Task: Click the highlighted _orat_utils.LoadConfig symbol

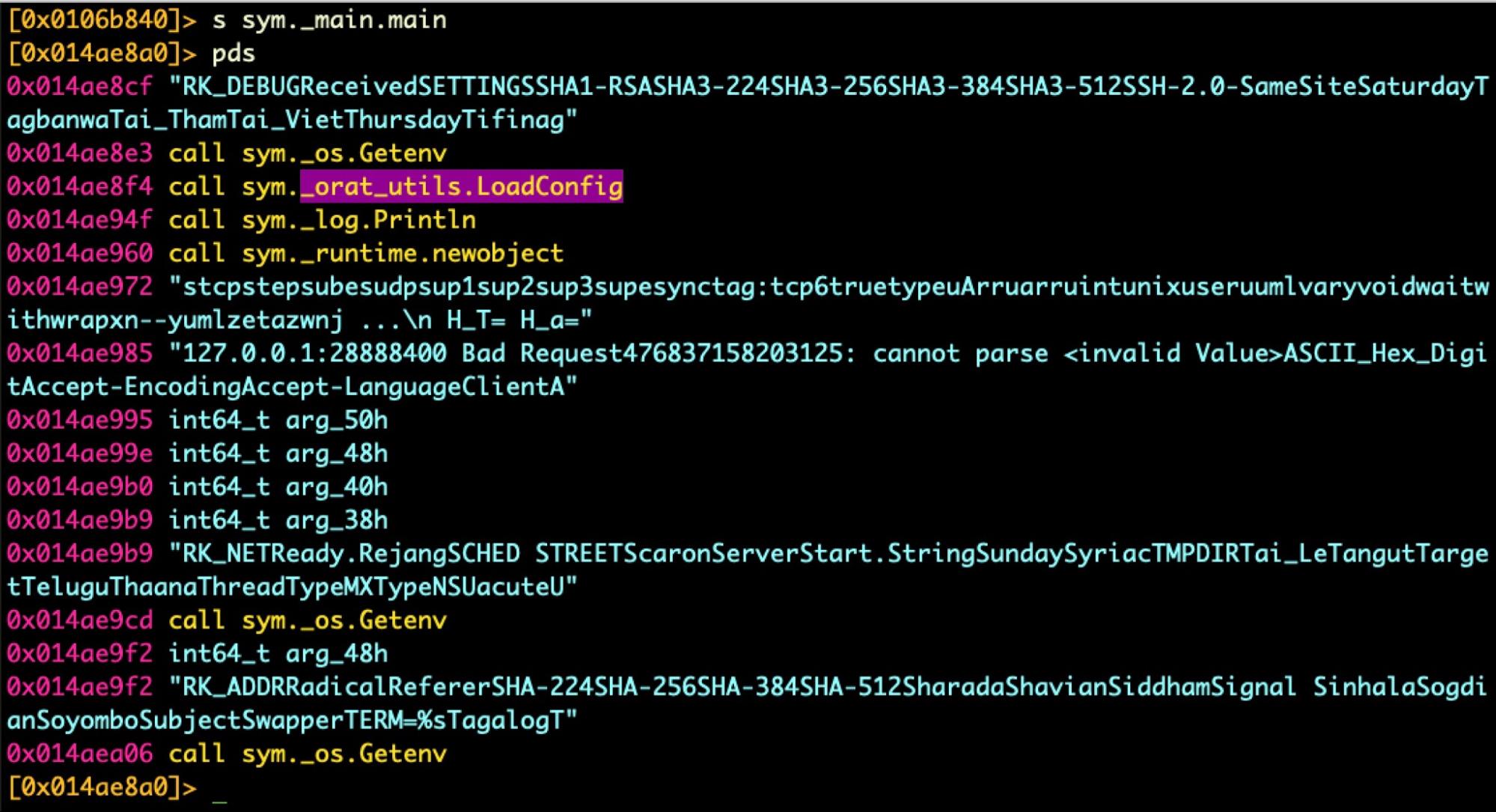Action: (461, 186)
